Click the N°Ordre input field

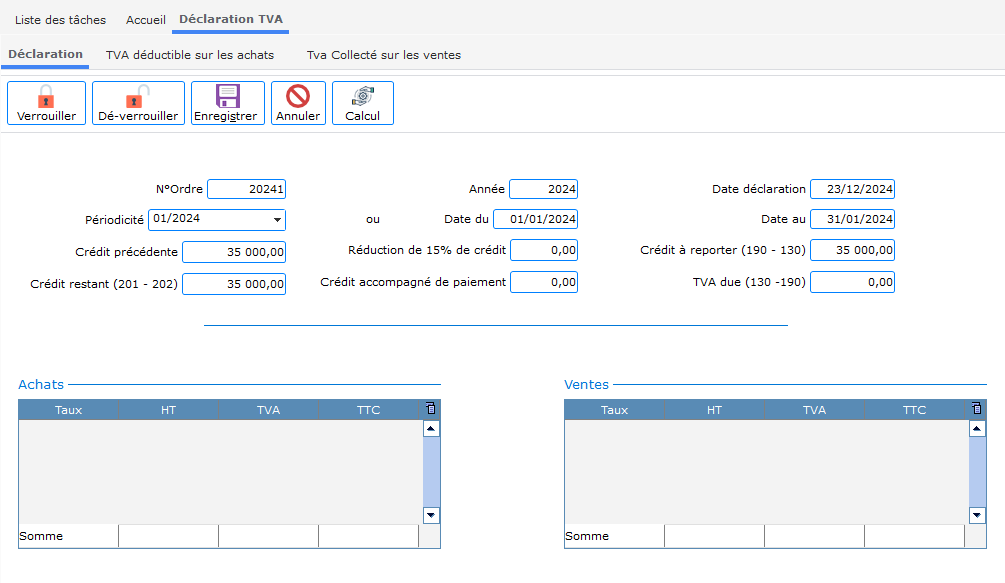pyautogui.click(x=246, y=190)
